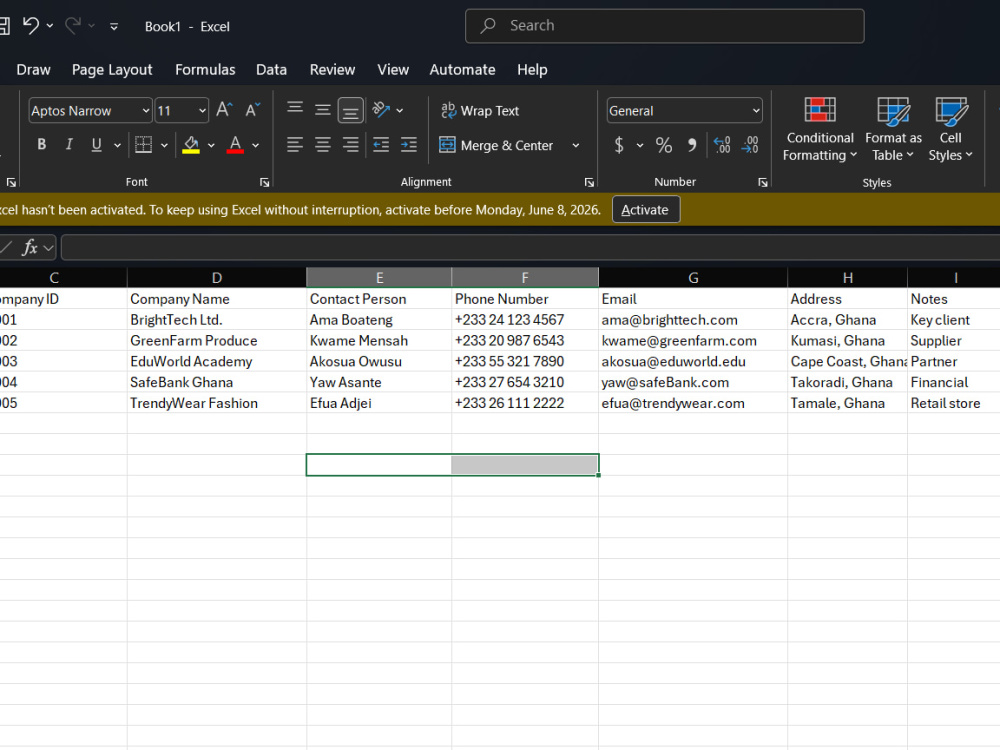This screenshot has width=1000, height=750.
Task: Click the Redo arrow icon
Action: pyautogui.click(x=73, y=26)
